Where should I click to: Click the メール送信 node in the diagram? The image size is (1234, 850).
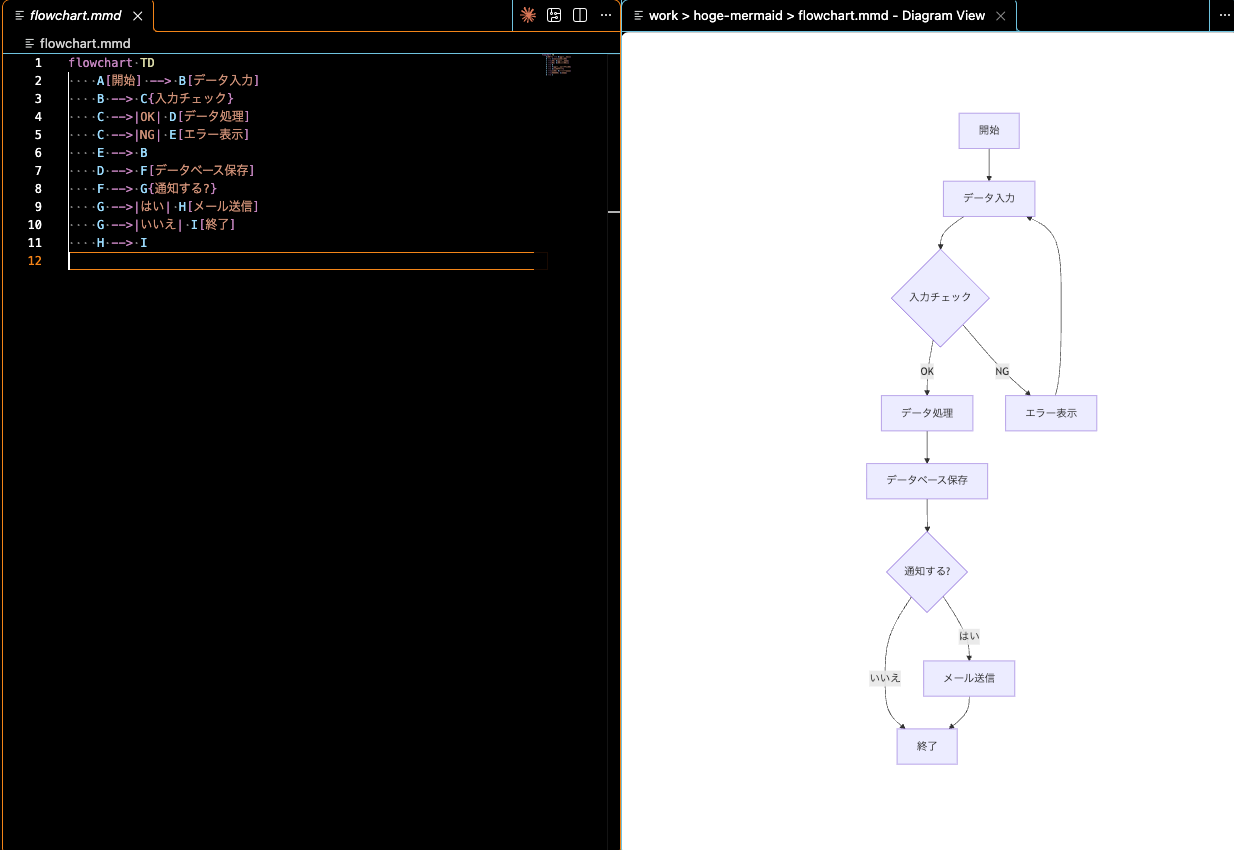tap(969, 678)
